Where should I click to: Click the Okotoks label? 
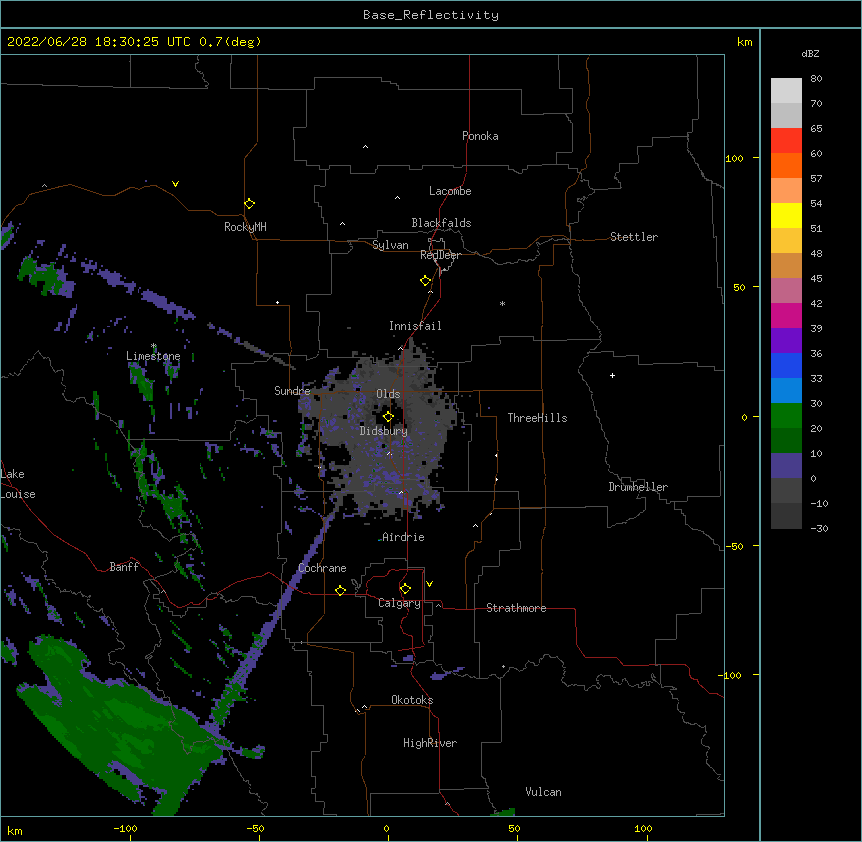click(412, 700)
